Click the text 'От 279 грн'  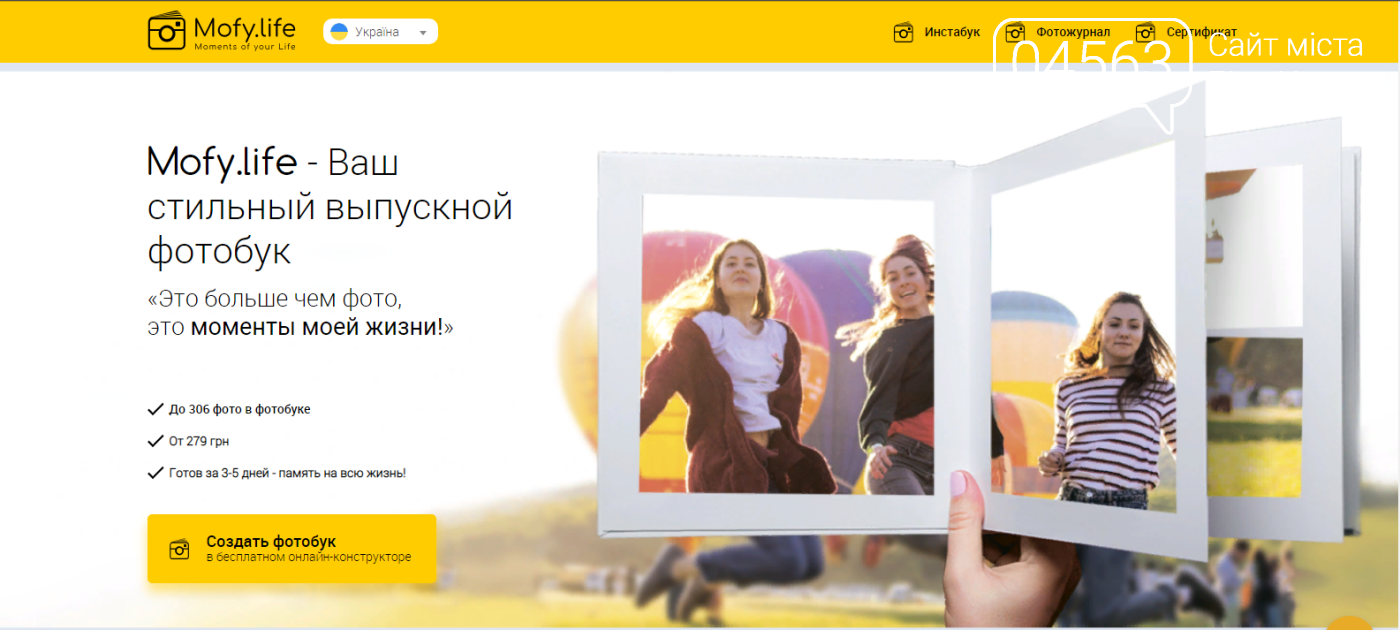[x=200, y=441]
